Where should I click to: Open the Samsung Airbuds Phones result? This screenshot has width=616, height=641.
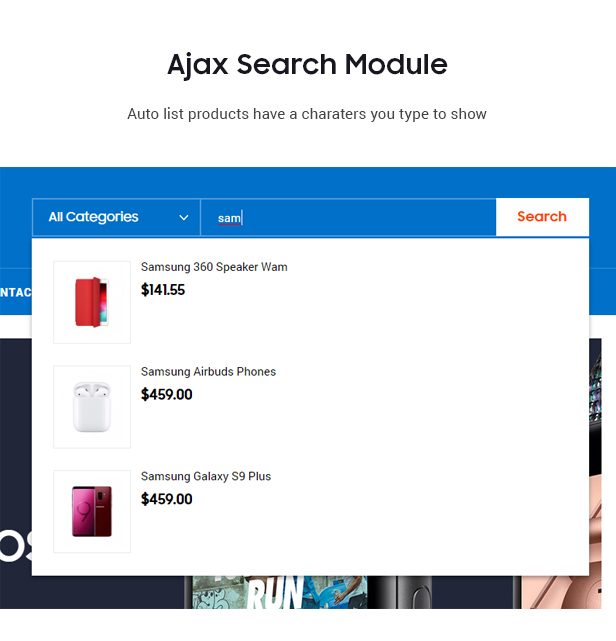click(208, 372)
